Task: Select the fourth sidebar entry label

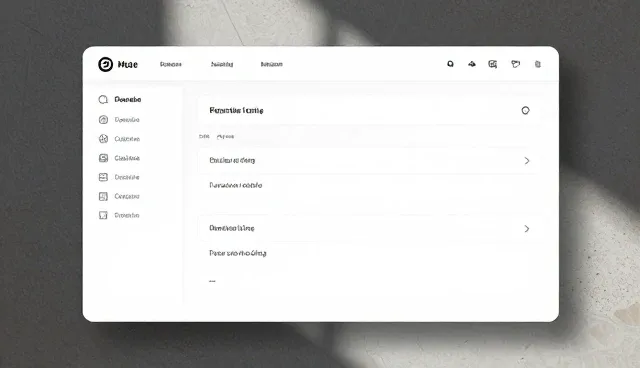Action: point(127,158)
